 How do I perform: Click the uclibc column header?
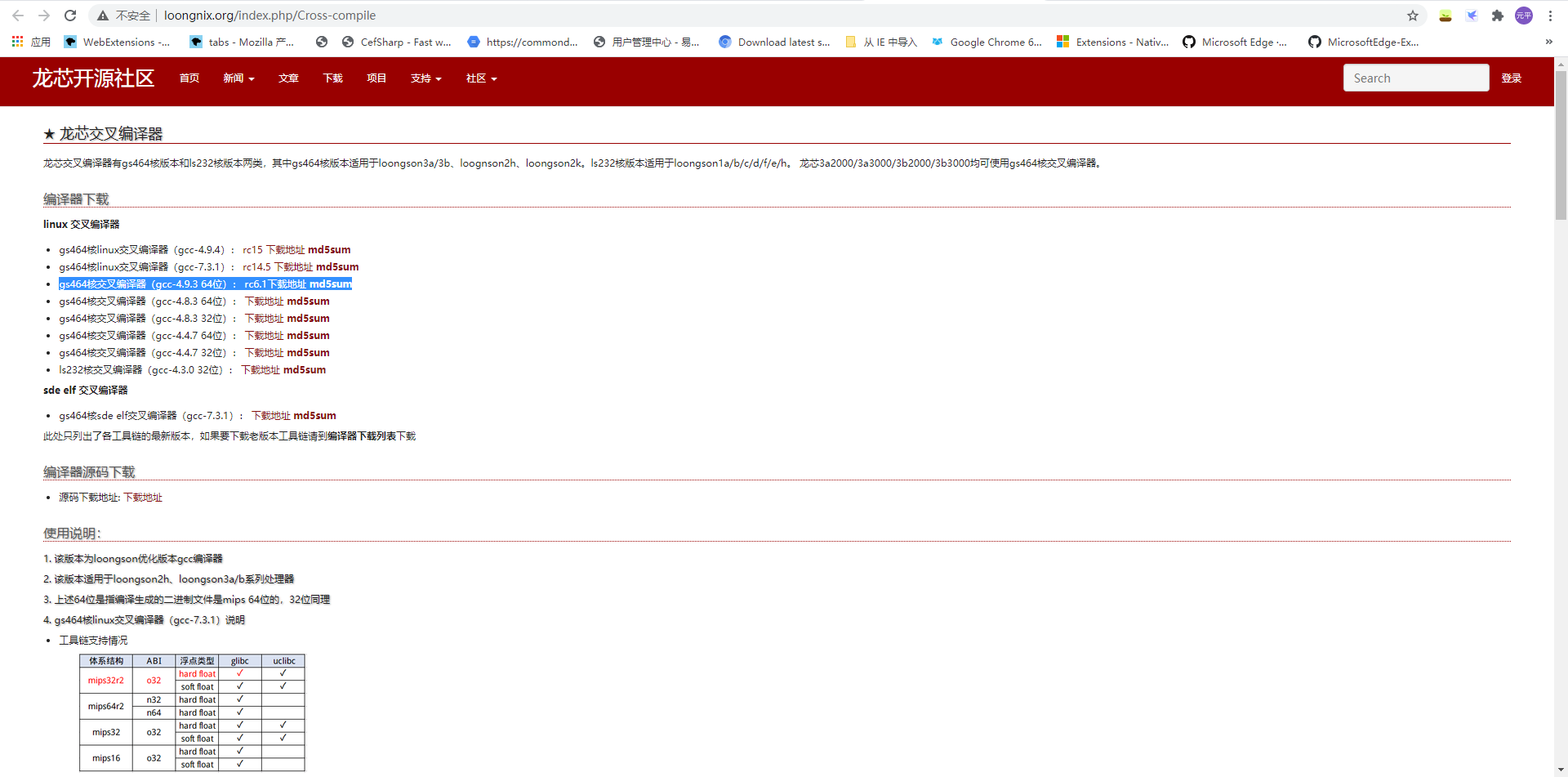(x=284, y=661)
